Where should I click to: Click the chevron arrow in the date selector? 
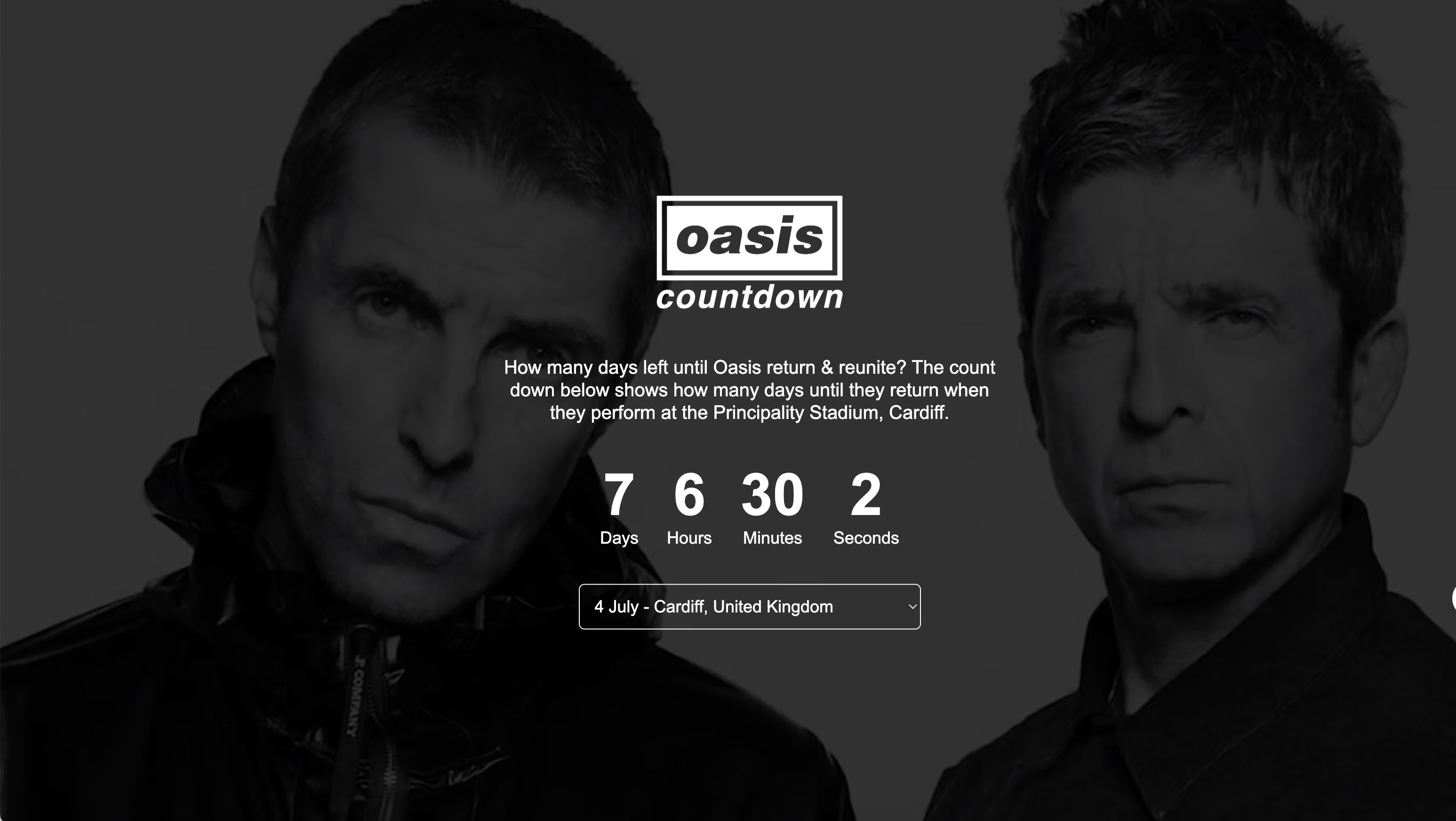[x=912, y=607]
